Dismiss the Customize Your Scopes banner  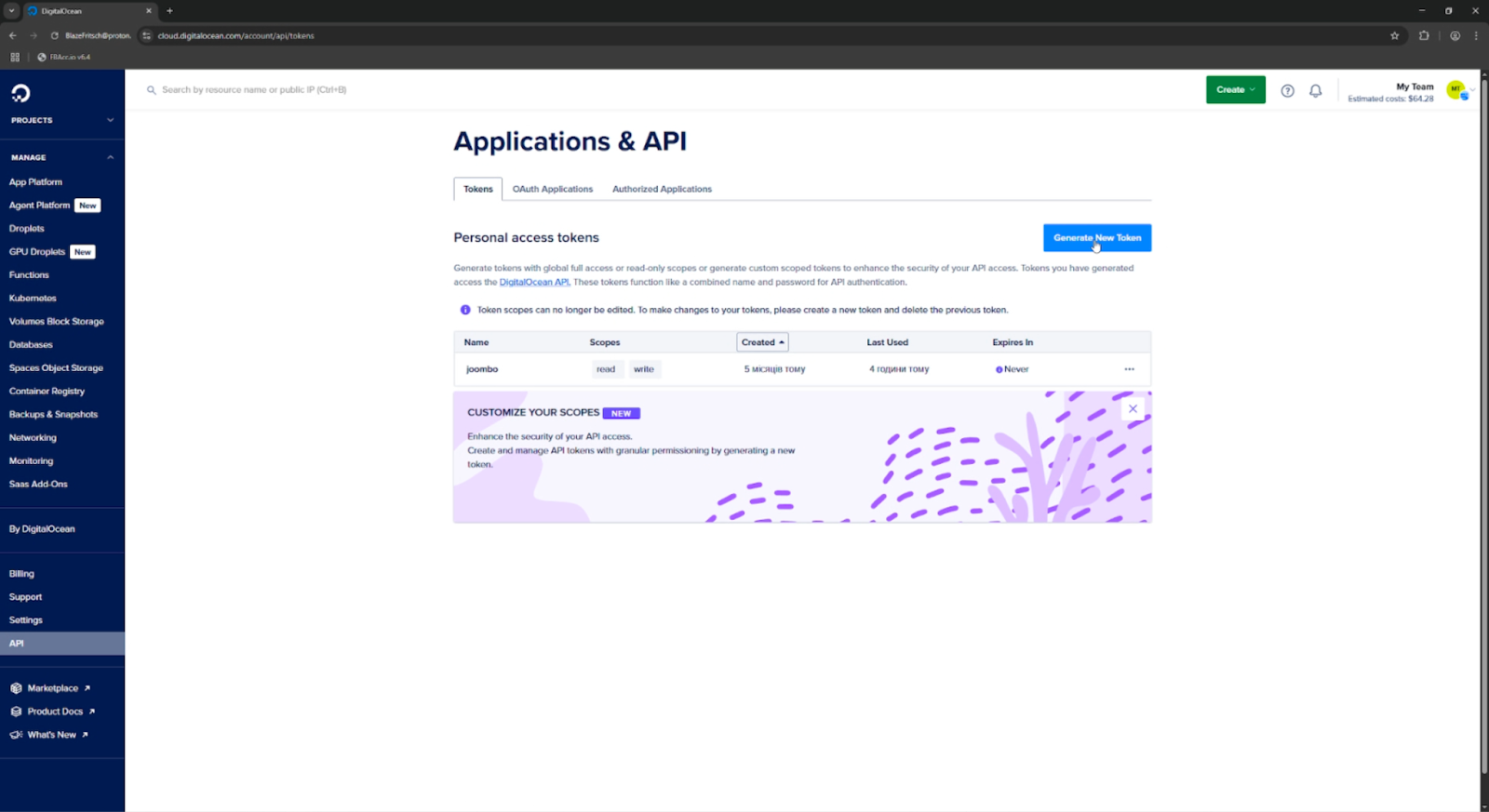[x=1133, y=408]
